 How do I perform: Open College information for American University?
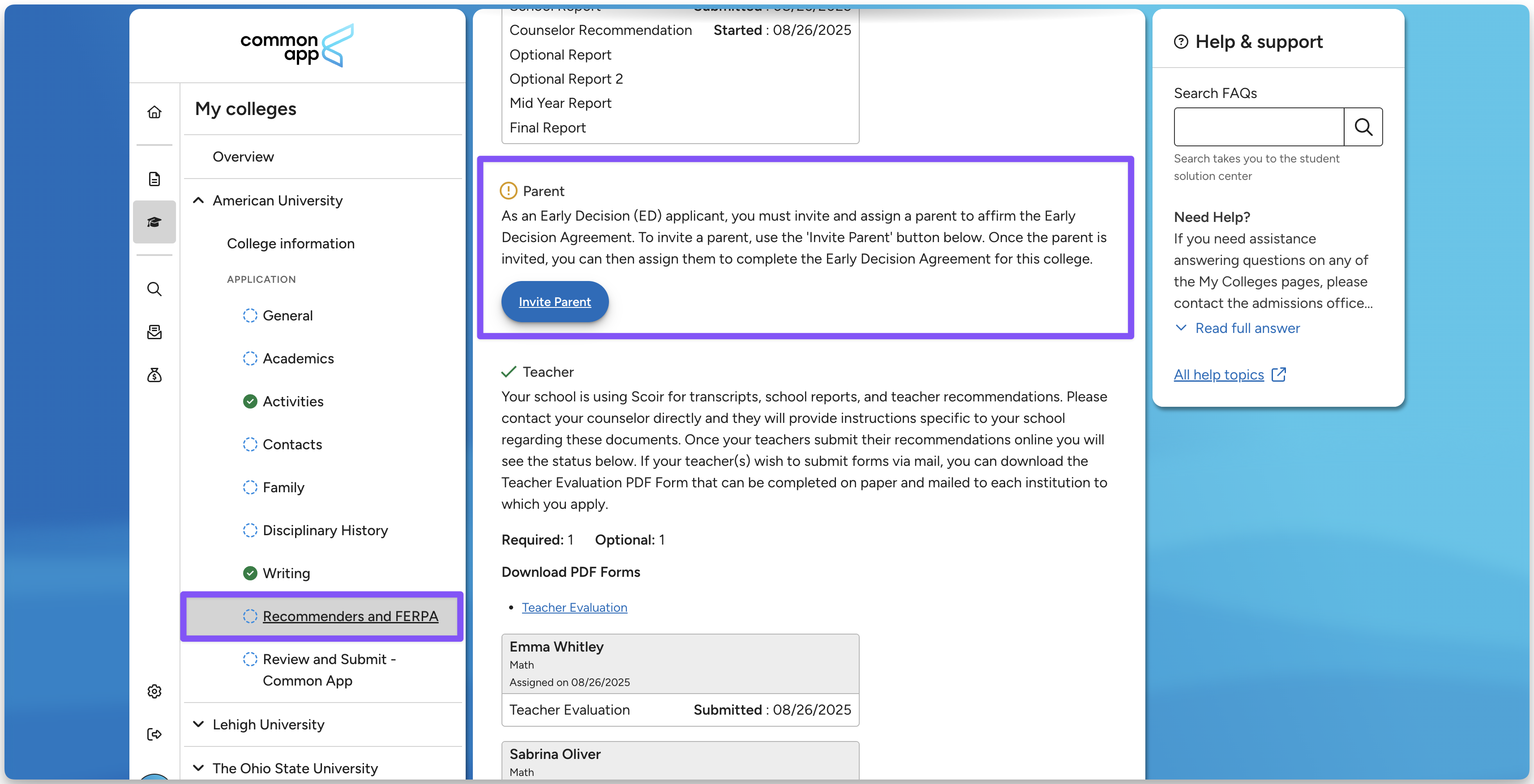pos(291,243)
